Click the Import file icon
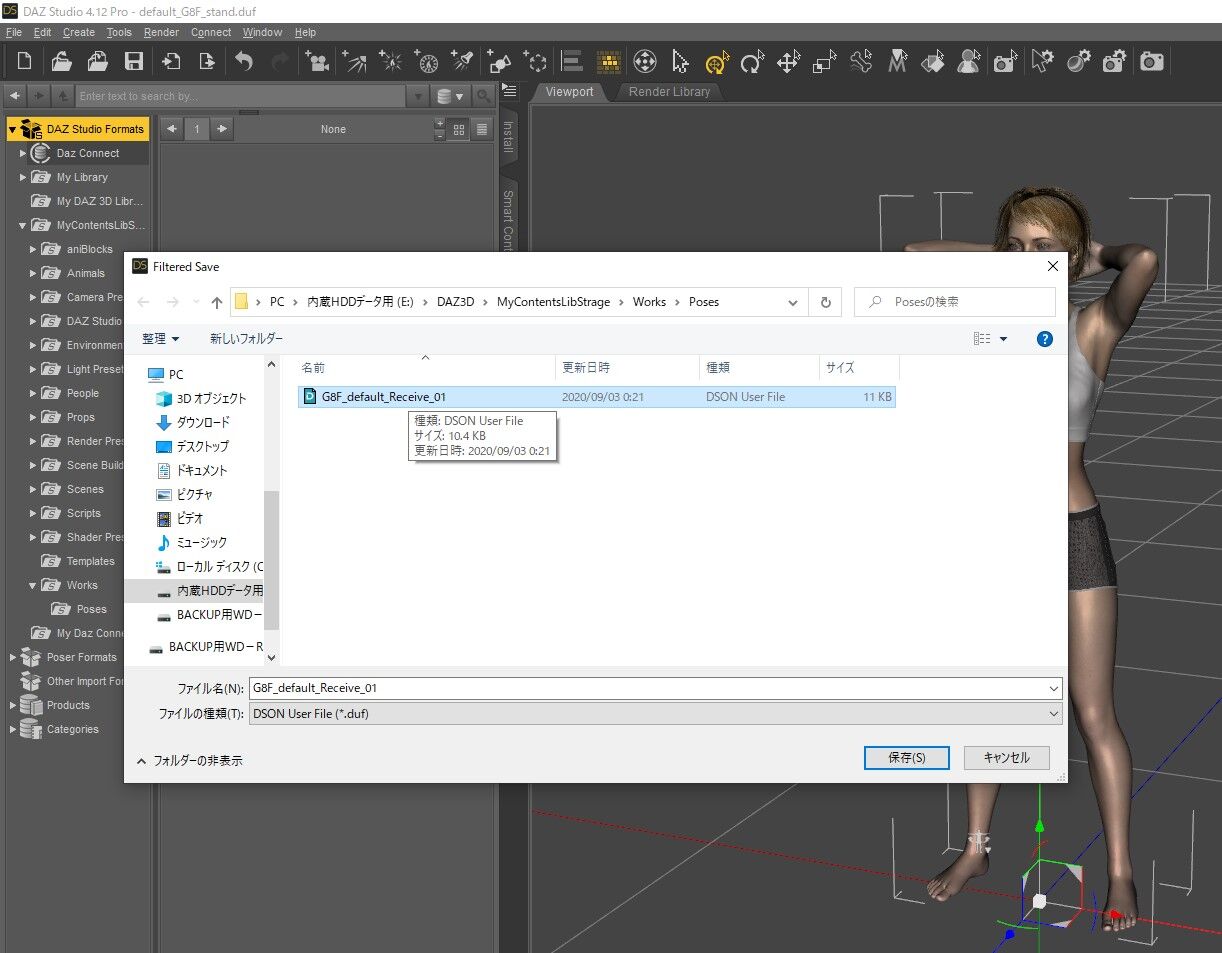1222x953 pixels. 171,62
